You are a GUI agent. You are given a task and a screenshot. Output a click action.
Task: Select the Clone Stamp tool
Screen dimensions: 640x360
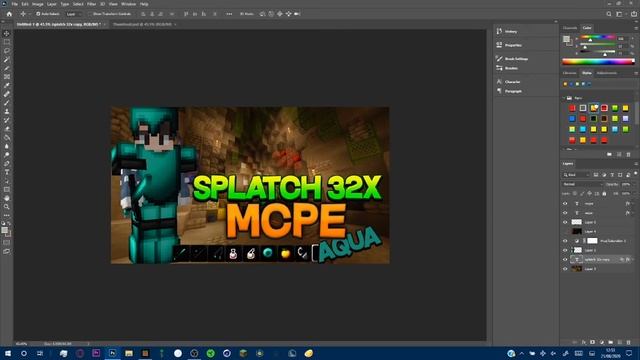click(7, 111)
